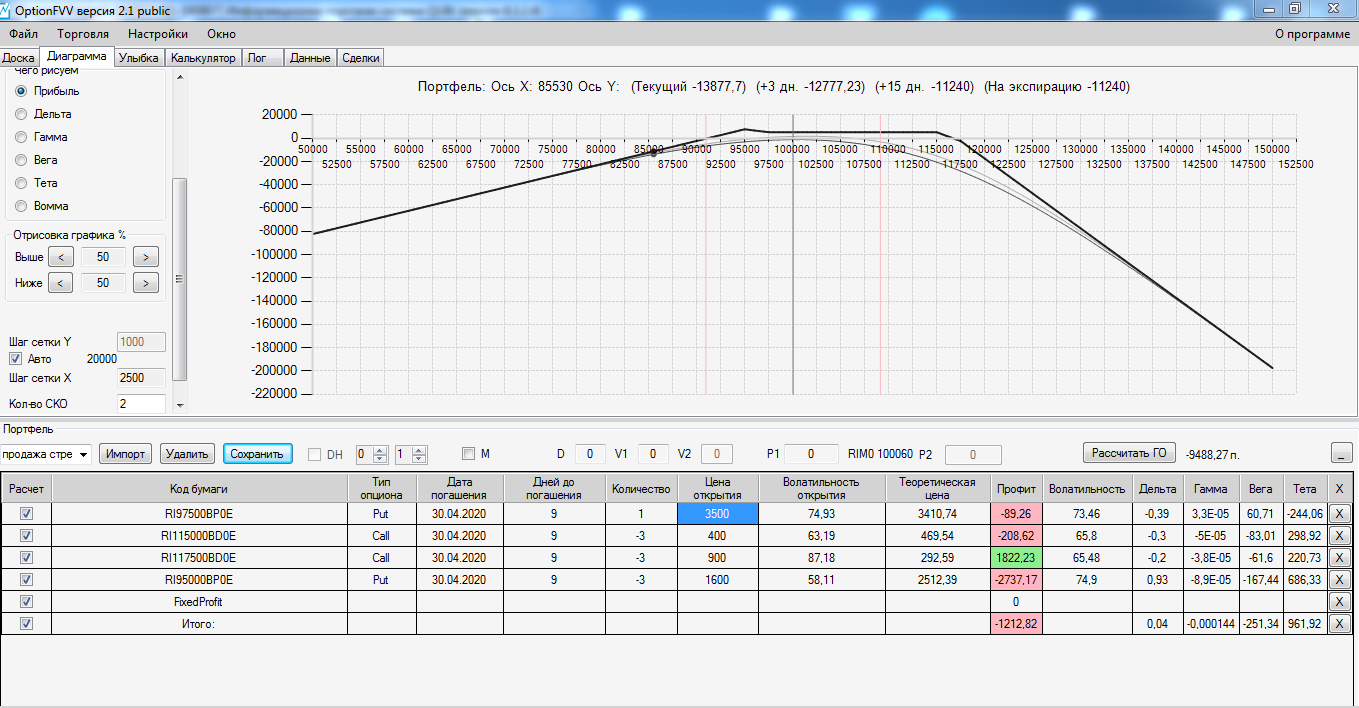Click the total profit cell -1212,82
The image size is (1359, 708).
pos(1015,624)
